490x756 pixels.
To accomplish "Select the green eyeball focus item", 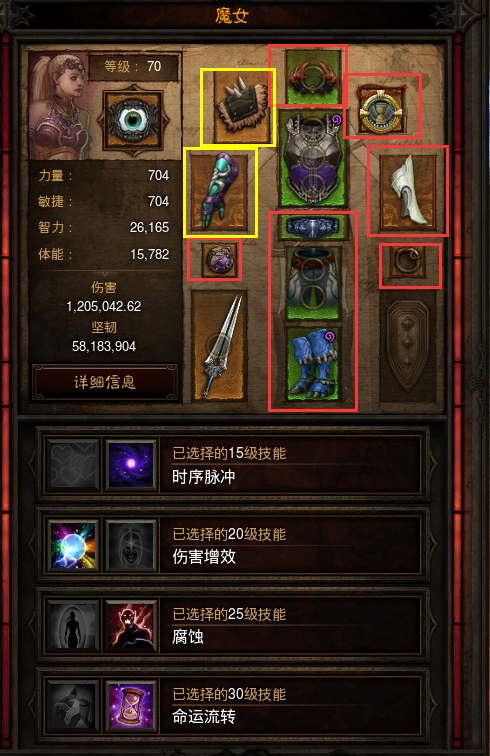I will [134, 120].
